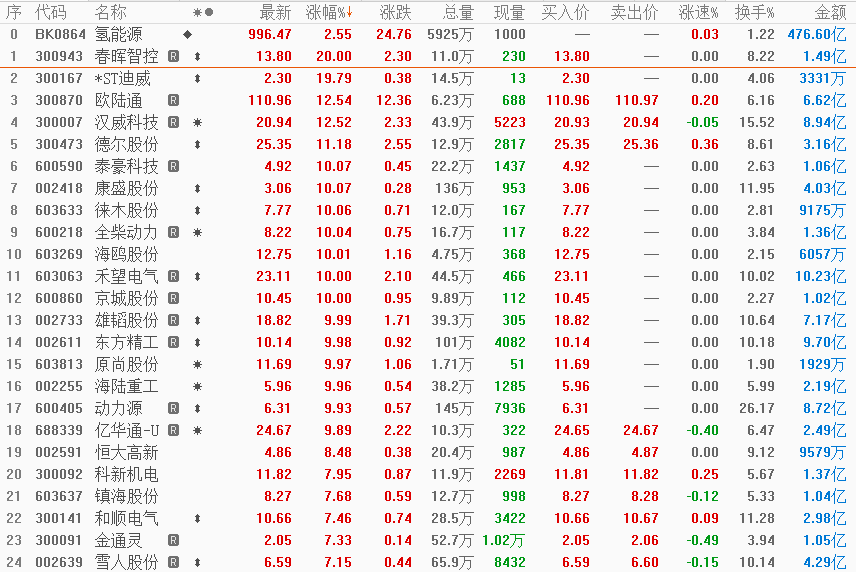
Task: Click the R badge beside 欧陆通
Action: pyautogui.click(x=174, y=100)
